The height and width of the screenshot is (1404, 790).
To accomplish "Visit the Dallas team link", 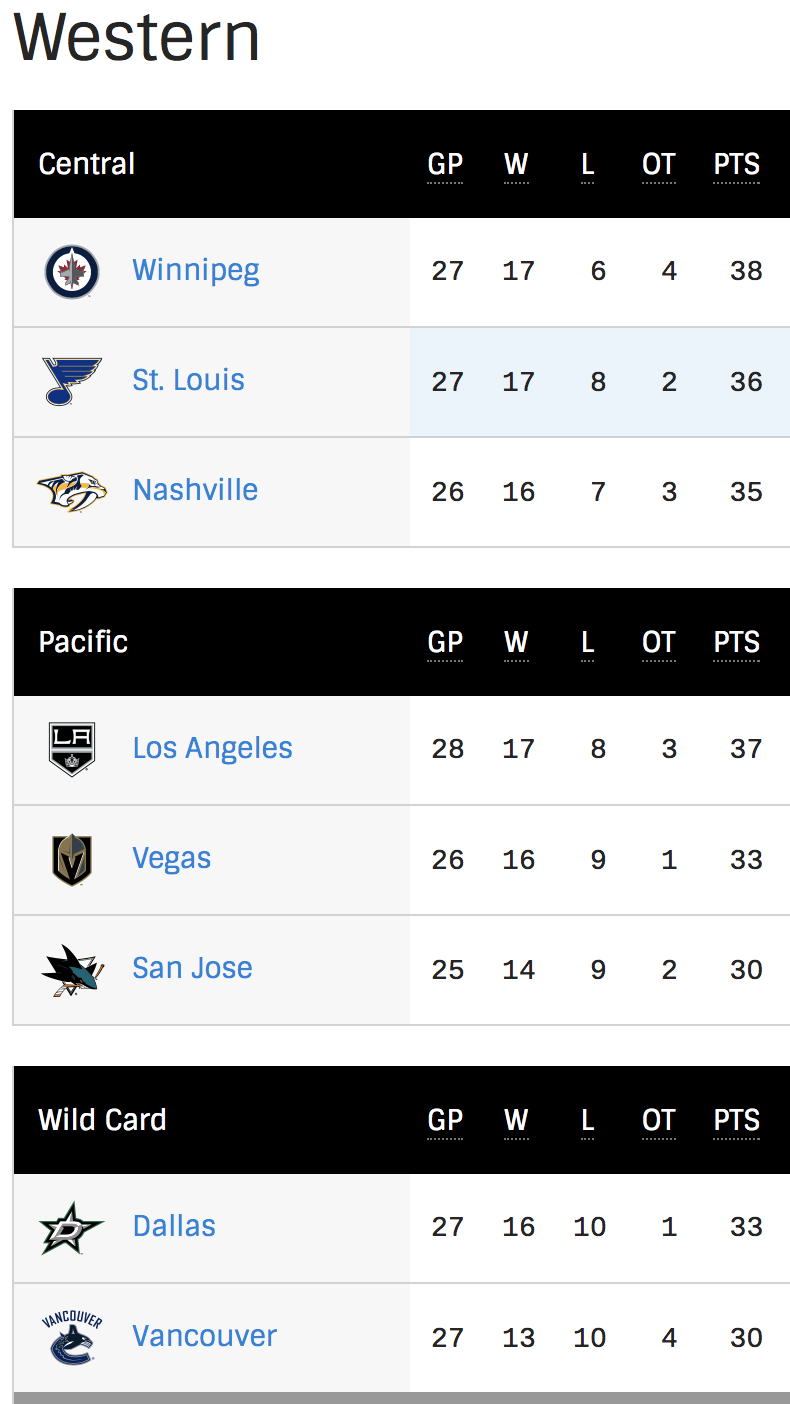I will 175,1226.
